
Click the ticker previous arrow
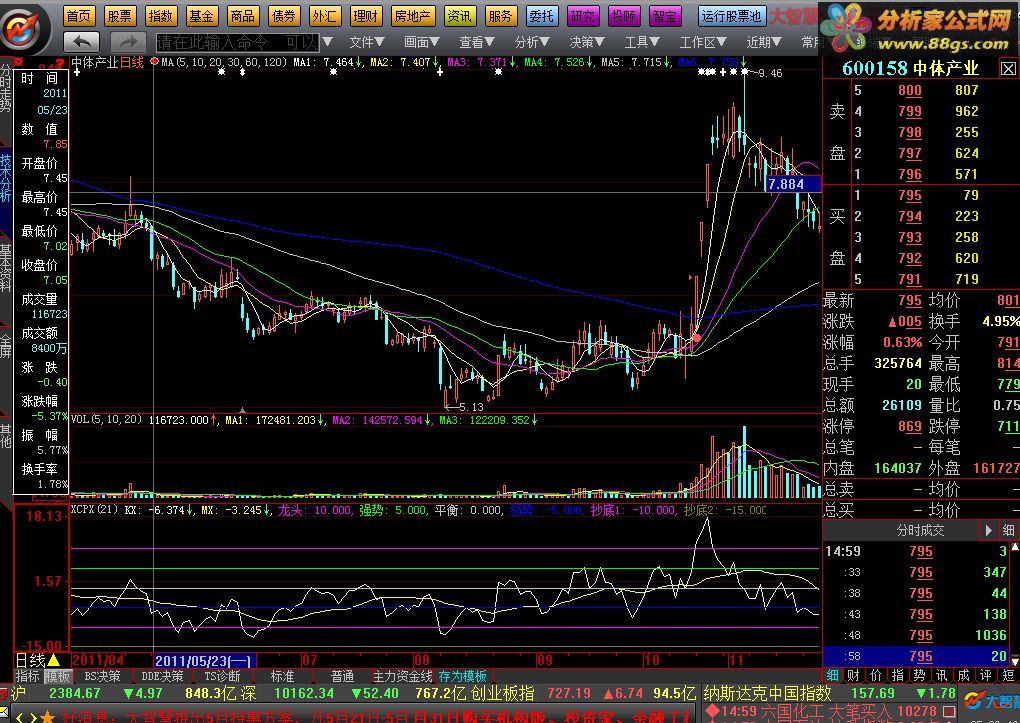click(18, 717)
